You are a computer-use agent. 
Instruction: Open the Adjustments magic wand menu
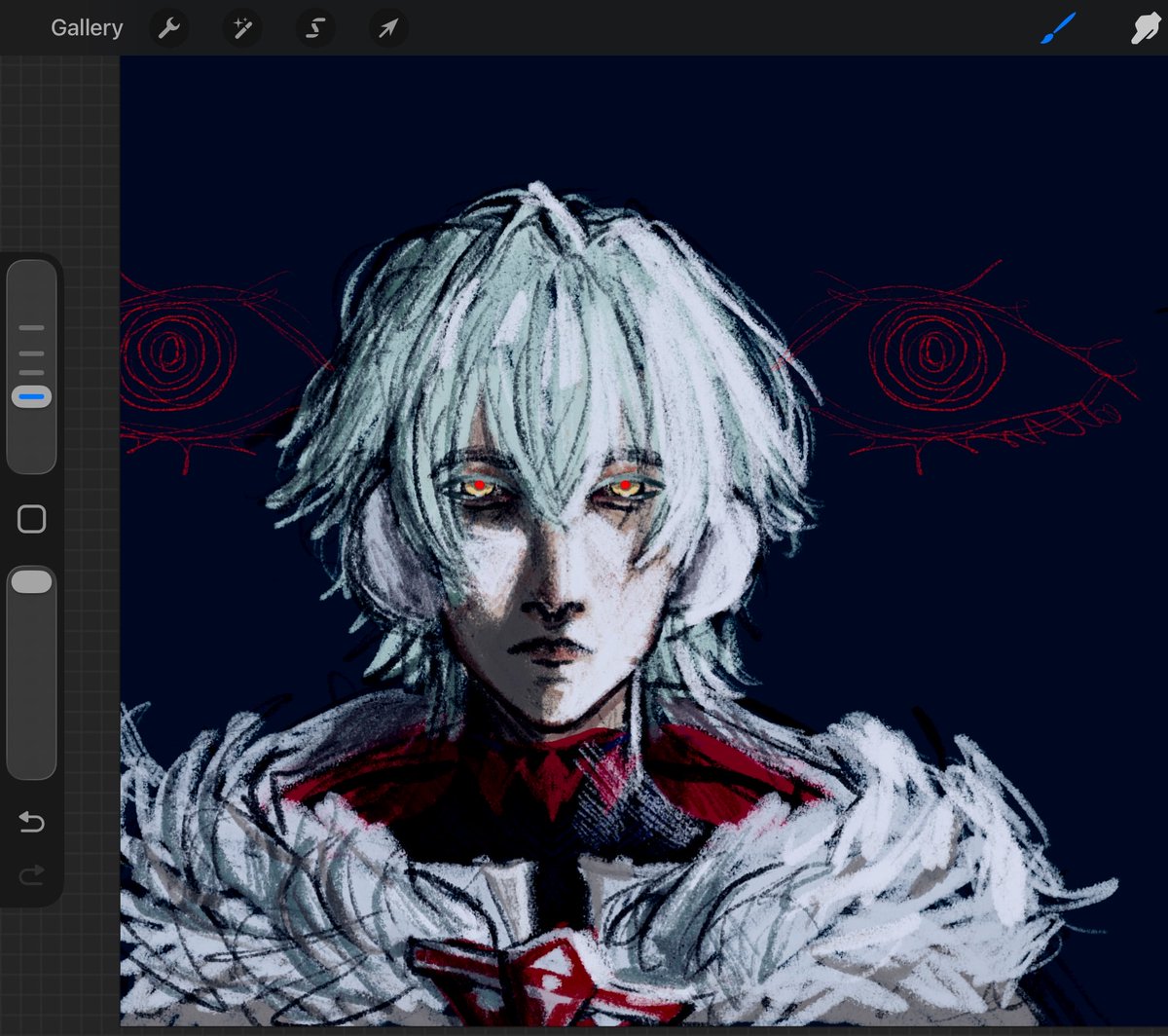pyautogui.click(x=241, y=28)
